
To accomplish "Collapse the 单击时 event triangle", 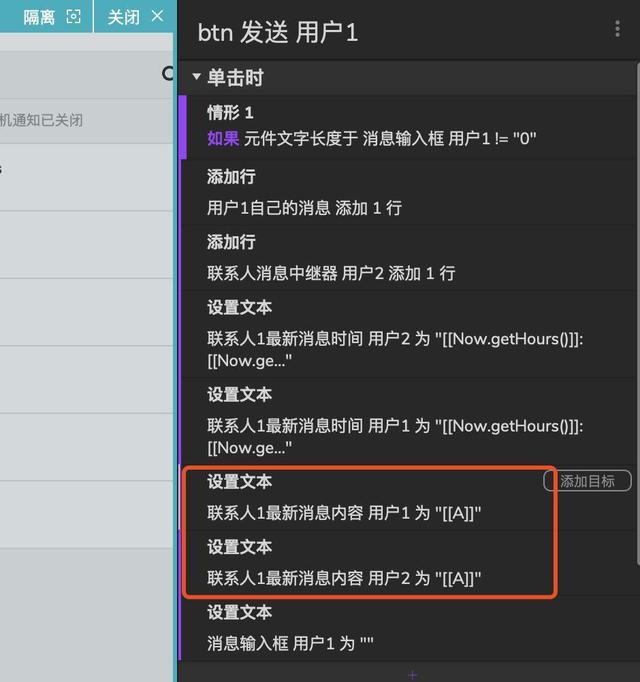I will 196,77.
